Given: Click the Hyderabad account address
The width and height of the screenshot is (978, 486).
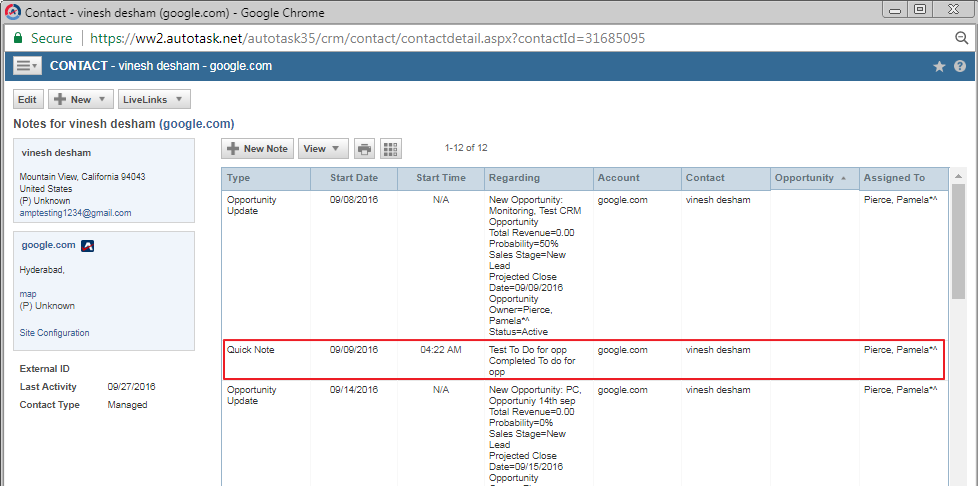Looking at the screenshot, I should tap(42, 270).
